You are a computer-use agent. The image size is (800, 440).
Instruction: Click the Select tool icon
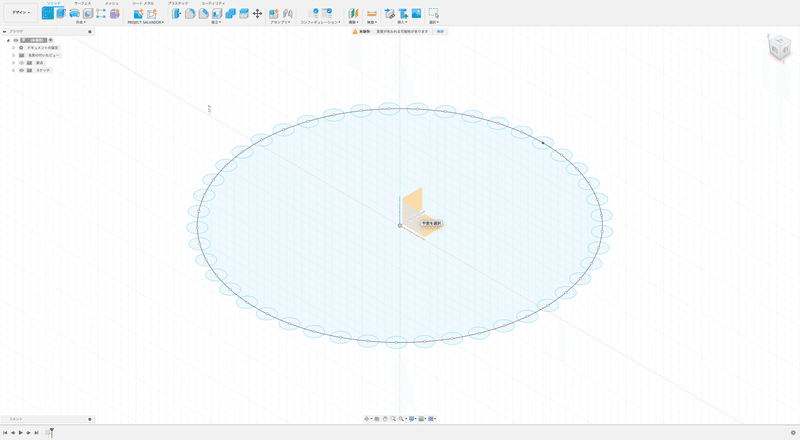point(434,14)
